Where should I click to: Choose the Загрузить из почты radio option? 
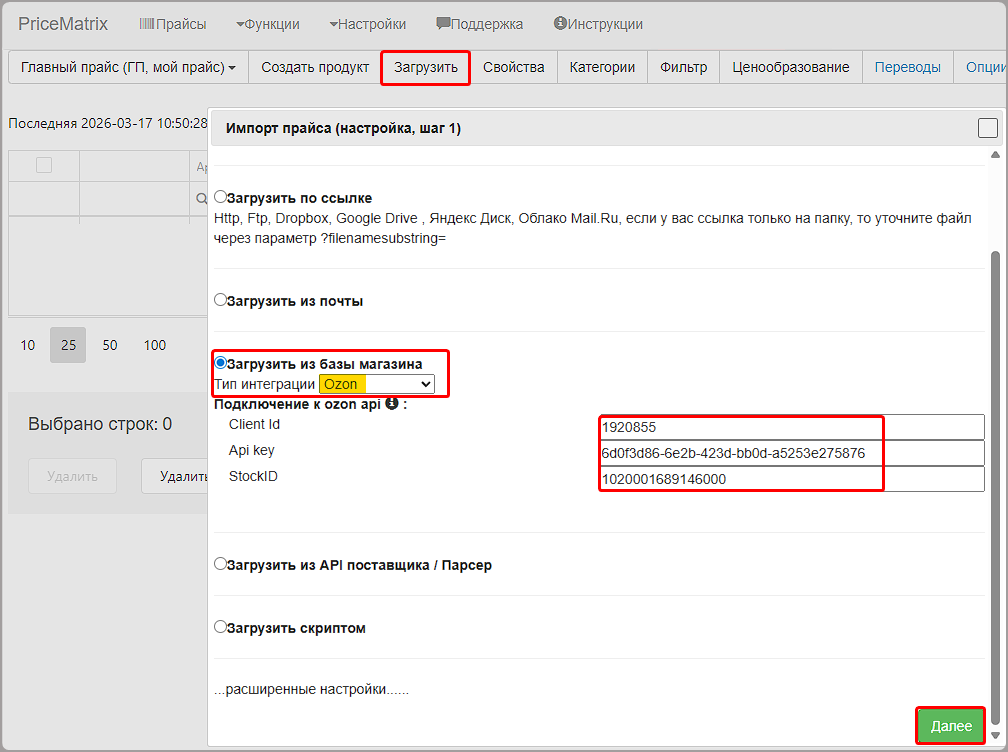pyautogui.click(x=221, y=299)
